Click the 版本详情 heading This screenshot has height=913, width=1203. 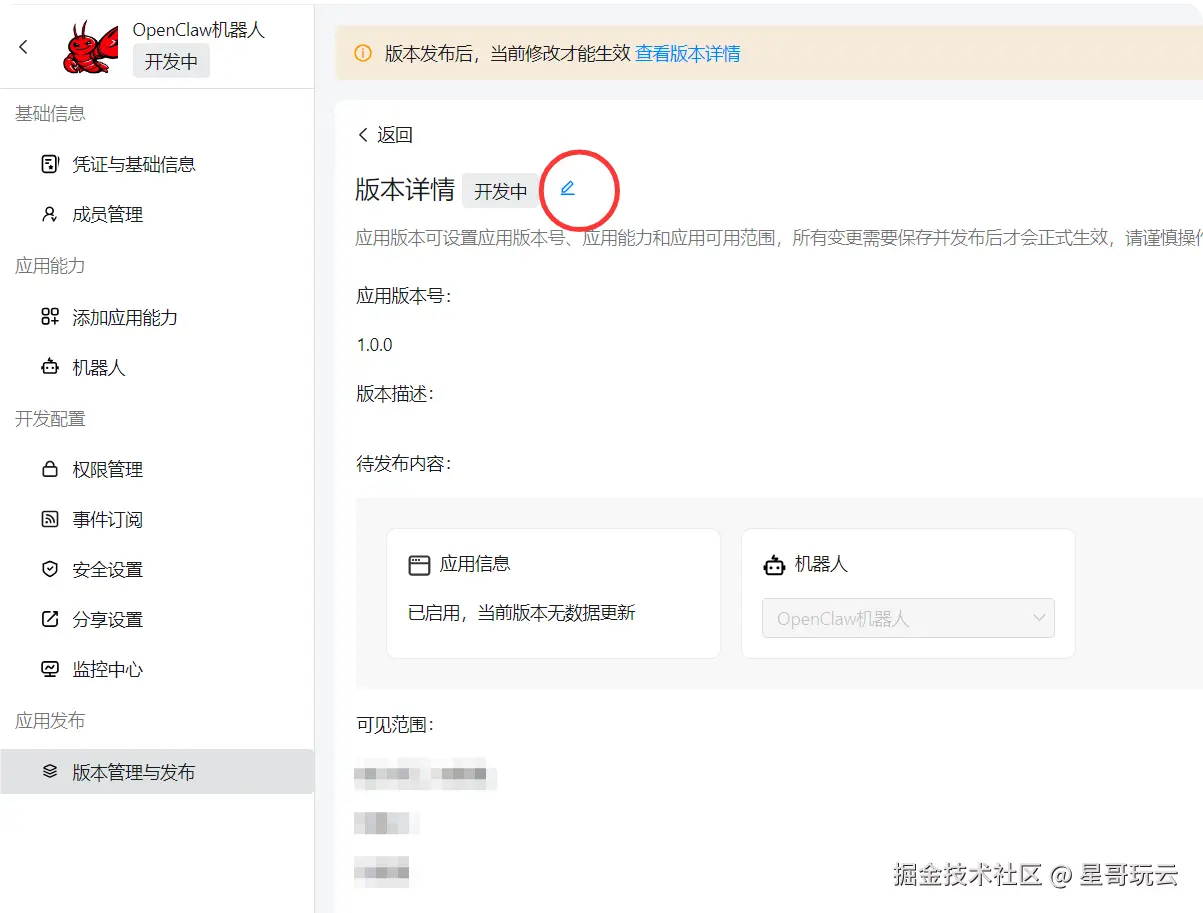pyautogui.click(x=405, y=189)
